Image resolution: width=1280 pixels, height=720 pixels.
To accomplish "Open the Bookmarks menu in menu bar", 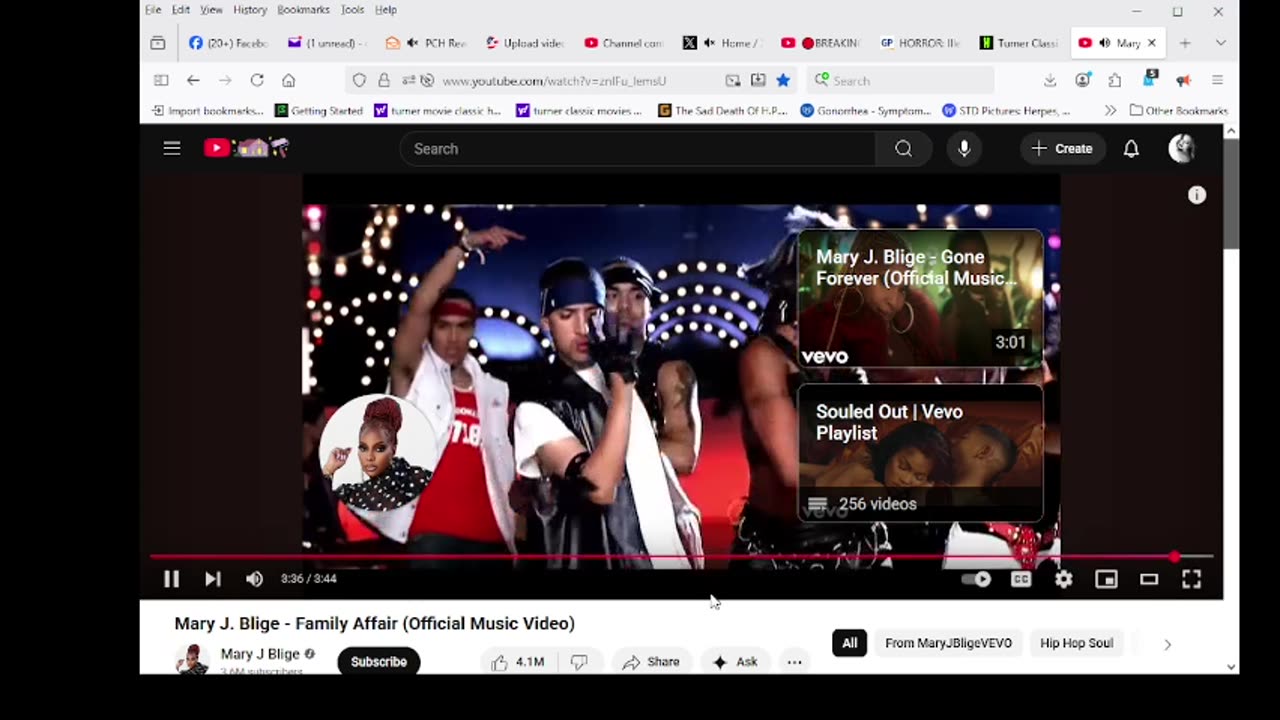I will (303, 10).
